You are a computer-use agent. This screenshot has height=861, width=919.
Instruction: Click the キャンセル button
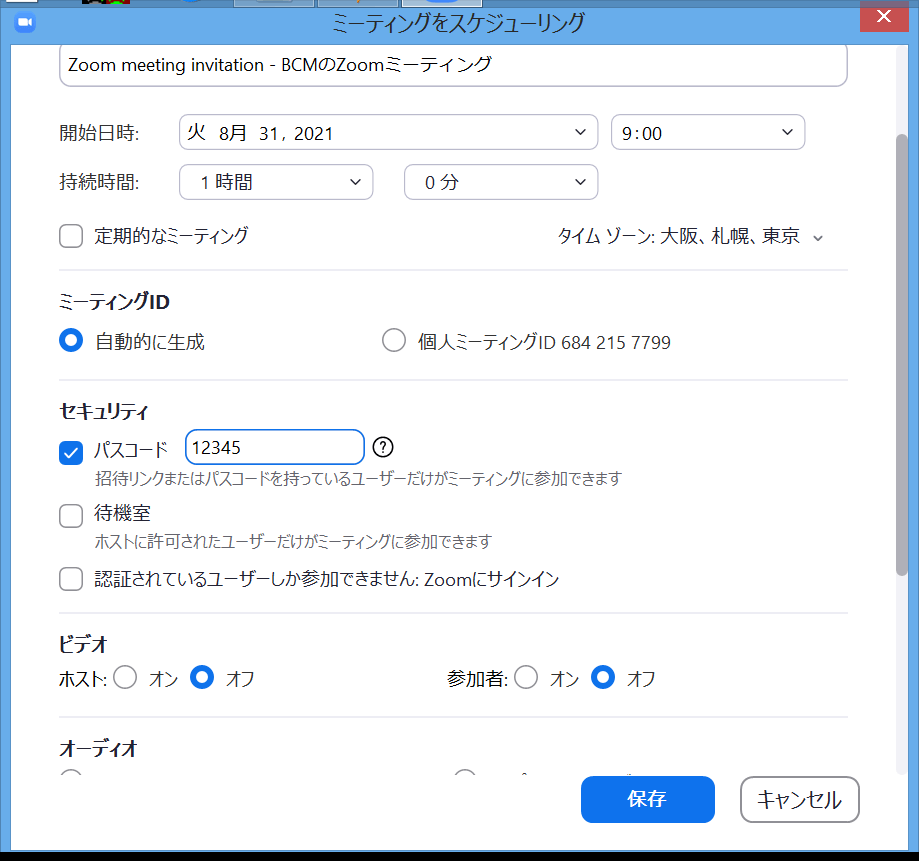(799, 799)
